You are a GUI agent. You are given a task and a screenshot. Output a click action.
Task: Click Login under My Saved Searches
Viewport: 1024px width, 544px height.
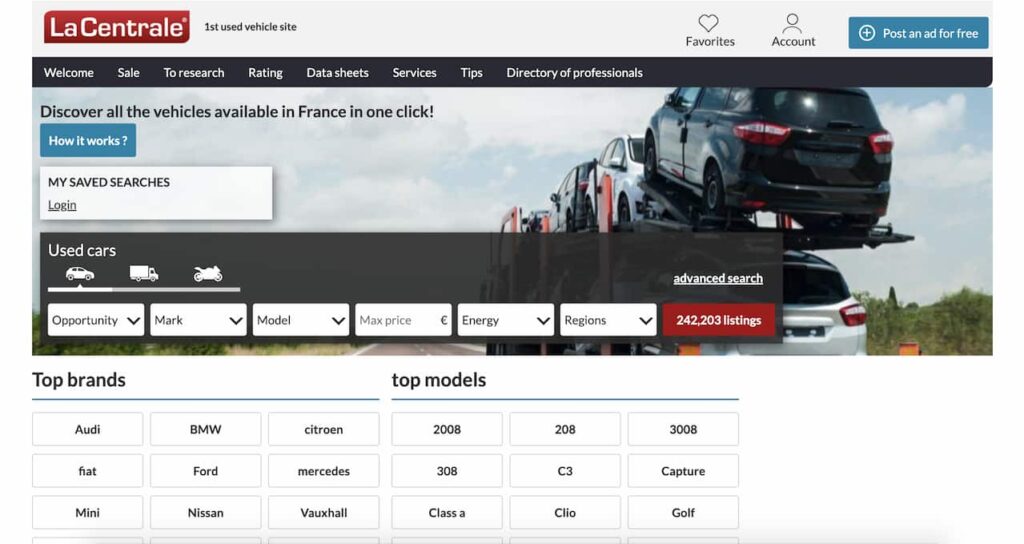point(62,205)
